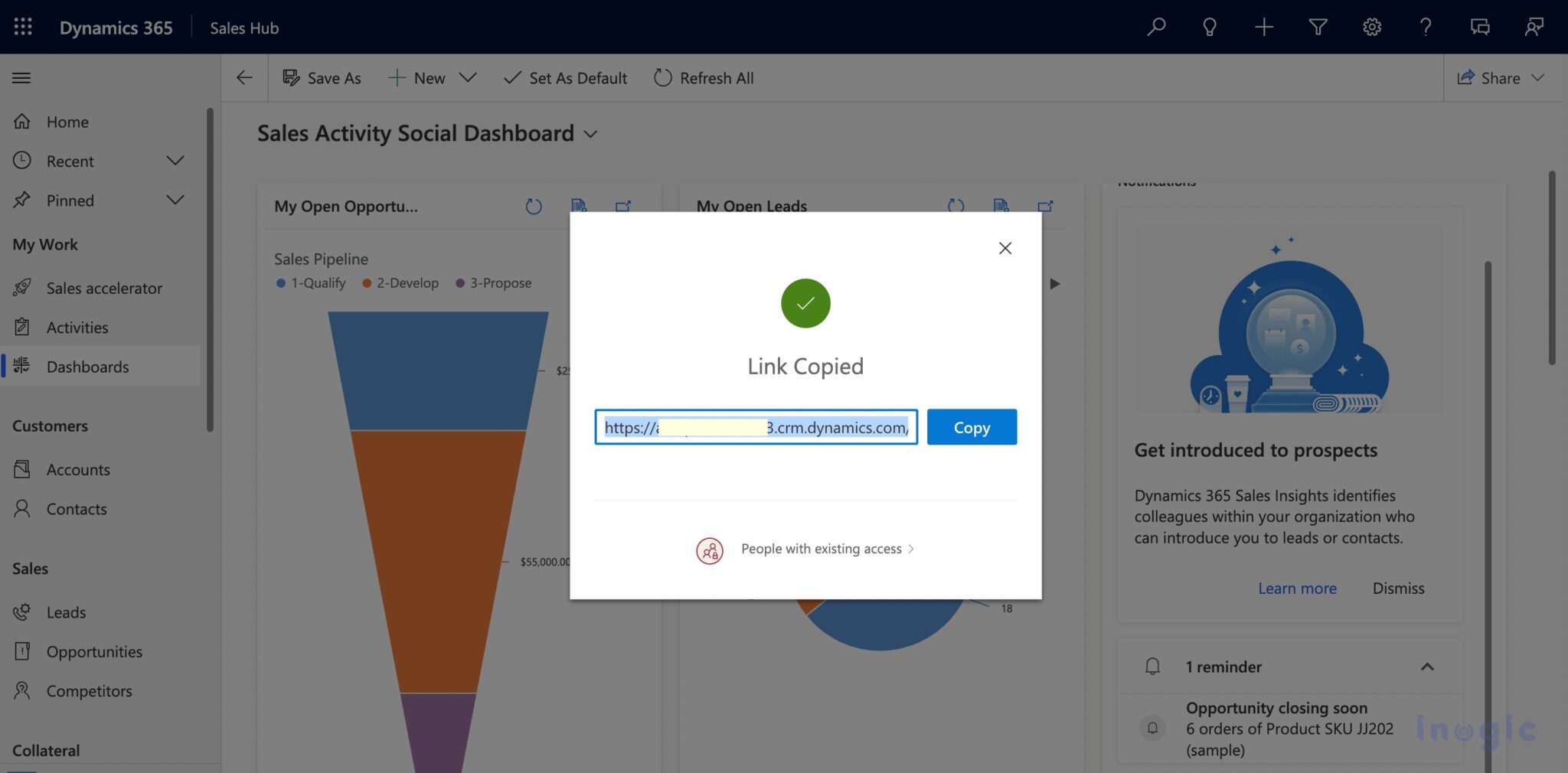The width and height of the screenshot is (1568, 773).
Task: Open Dynamics 365 settings gear
Action: pos(1371,27)
